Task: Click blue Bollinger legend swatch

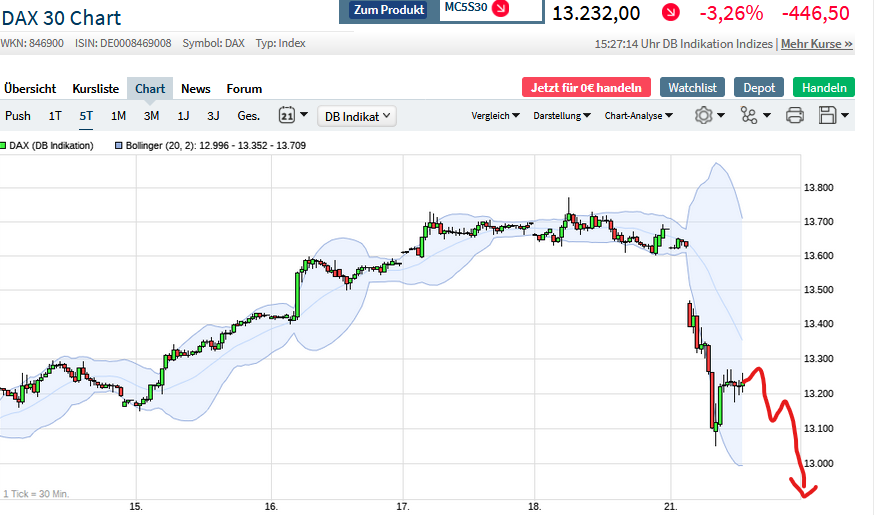Action: click(118, 146)
